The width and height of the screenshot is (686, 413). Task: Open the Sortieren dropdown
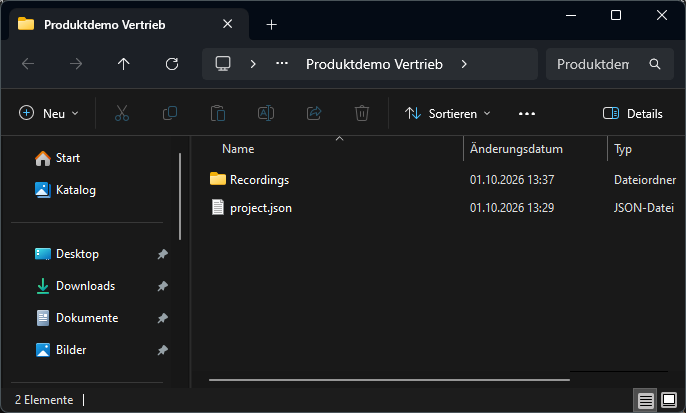pos(448,114)
